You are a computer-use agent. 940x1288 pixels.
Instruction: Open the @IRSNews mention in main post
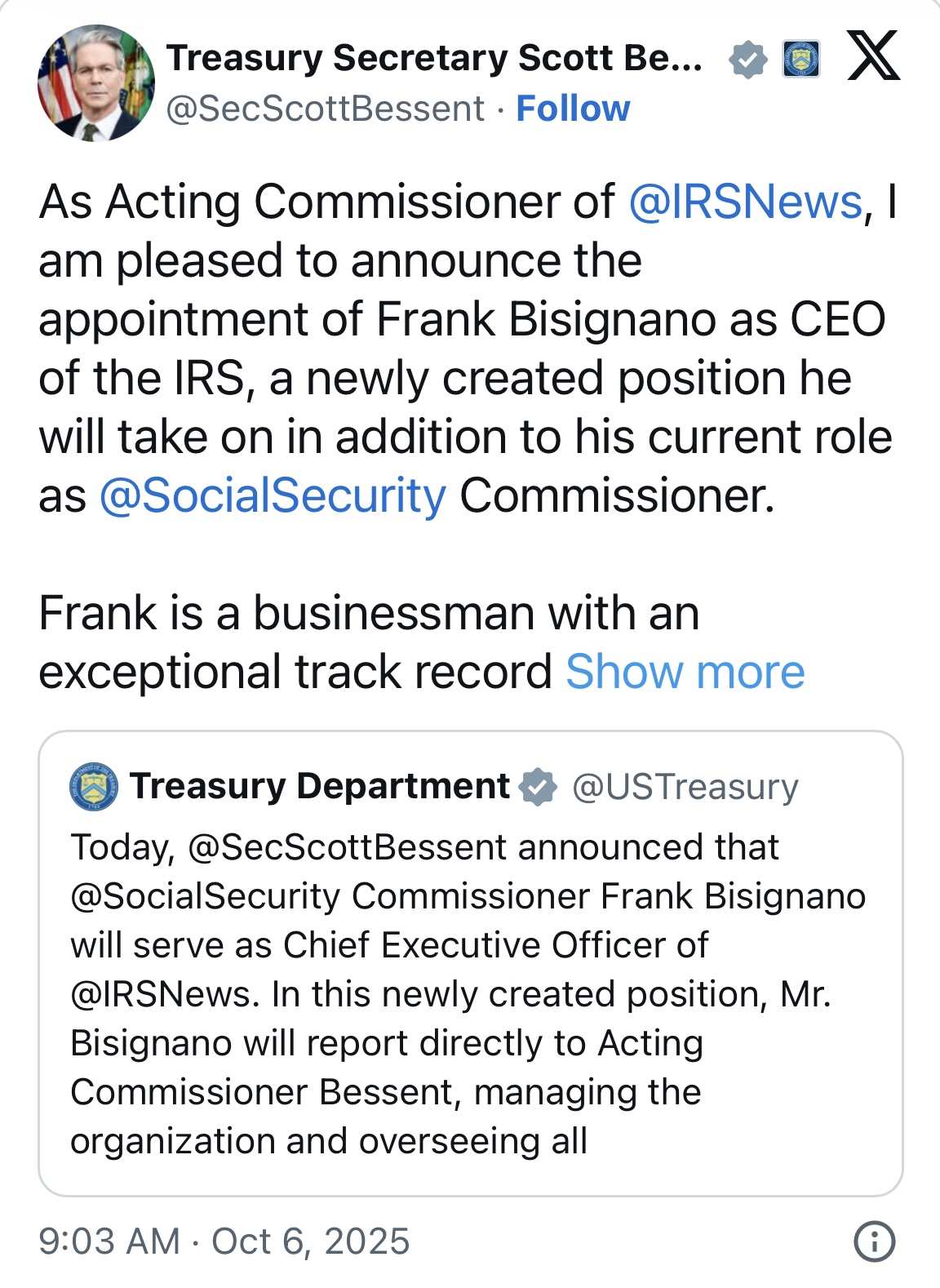[745, 202]
